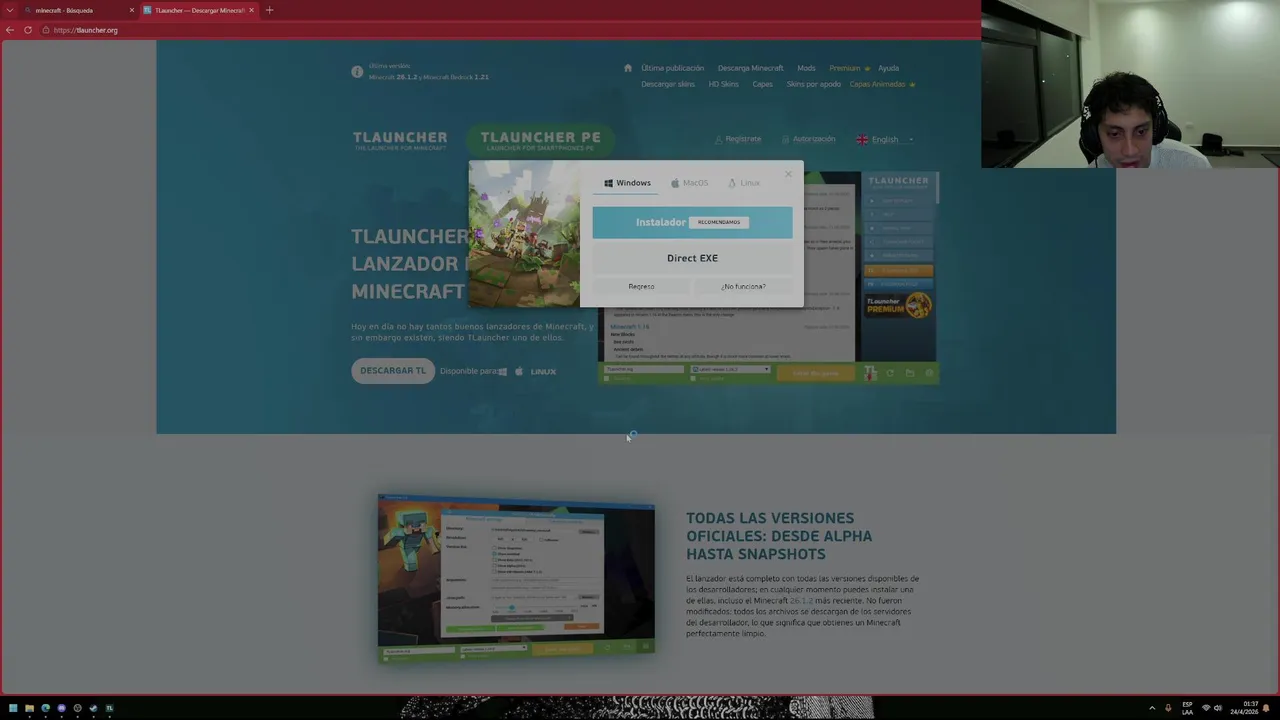Switch to the MacOS download tab
The image size is (1280, 720).
click(689, 183)
